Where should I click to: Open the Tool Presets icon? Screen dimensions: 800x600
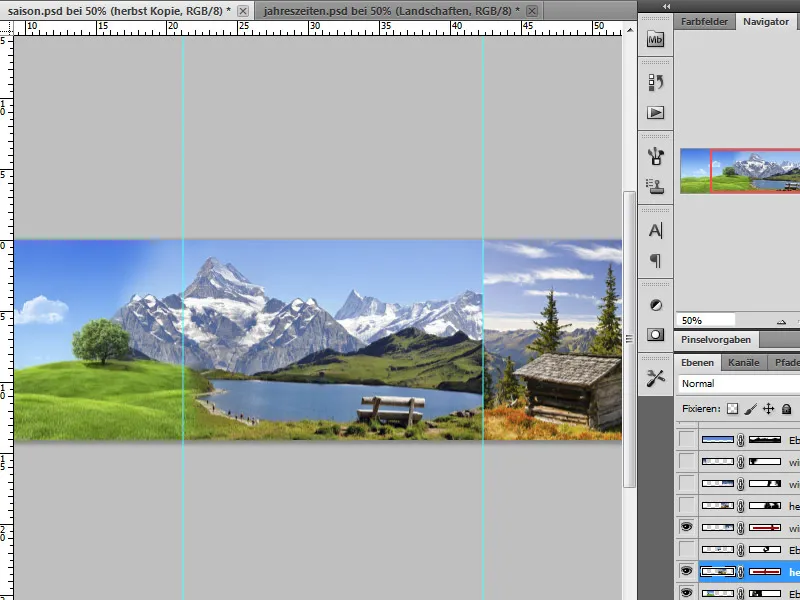pos(655,379)
